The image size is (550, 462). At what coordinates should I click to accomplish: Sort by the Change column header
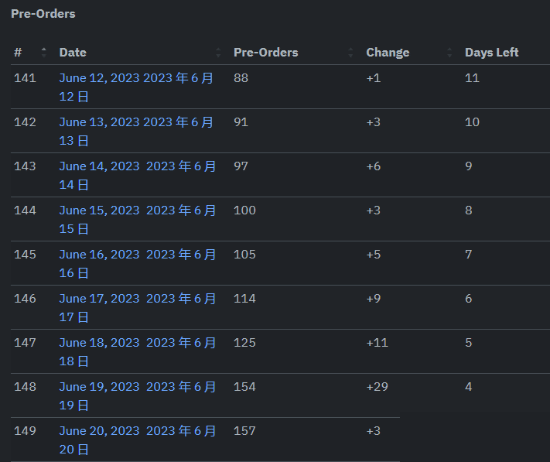388,53
